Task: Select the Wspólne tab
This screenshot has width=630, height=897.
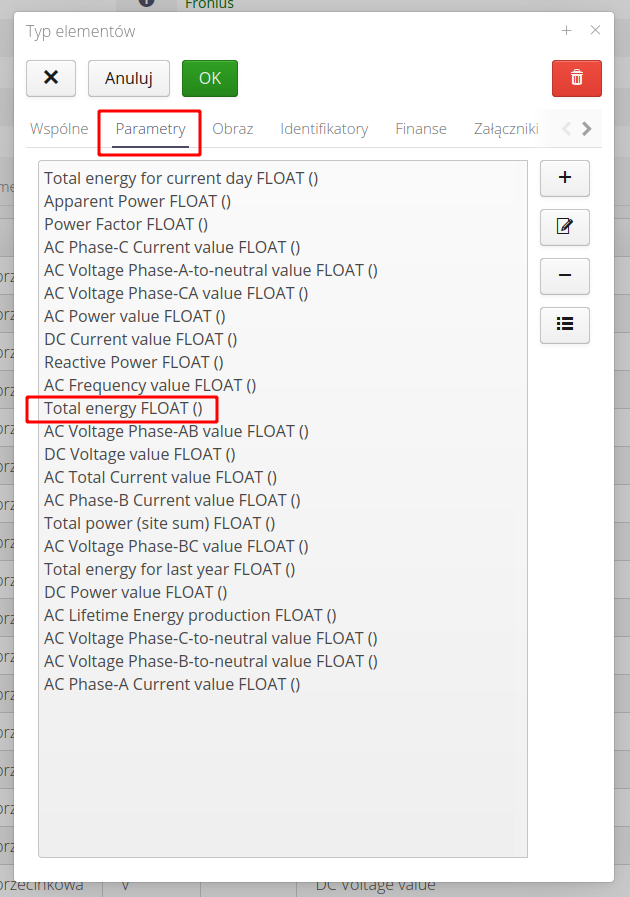Action: (59, 128)
